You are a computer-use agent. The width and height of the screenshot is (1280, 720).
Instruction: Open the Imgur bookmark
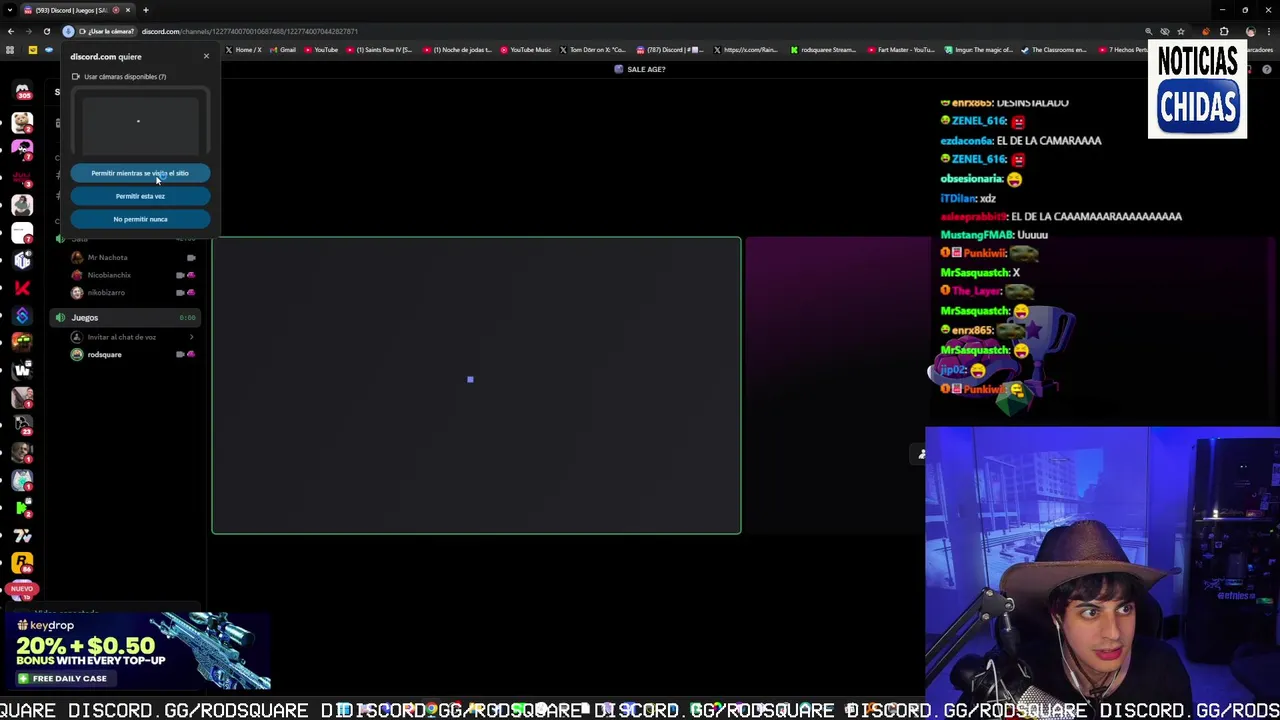click(x=979, y=50)
